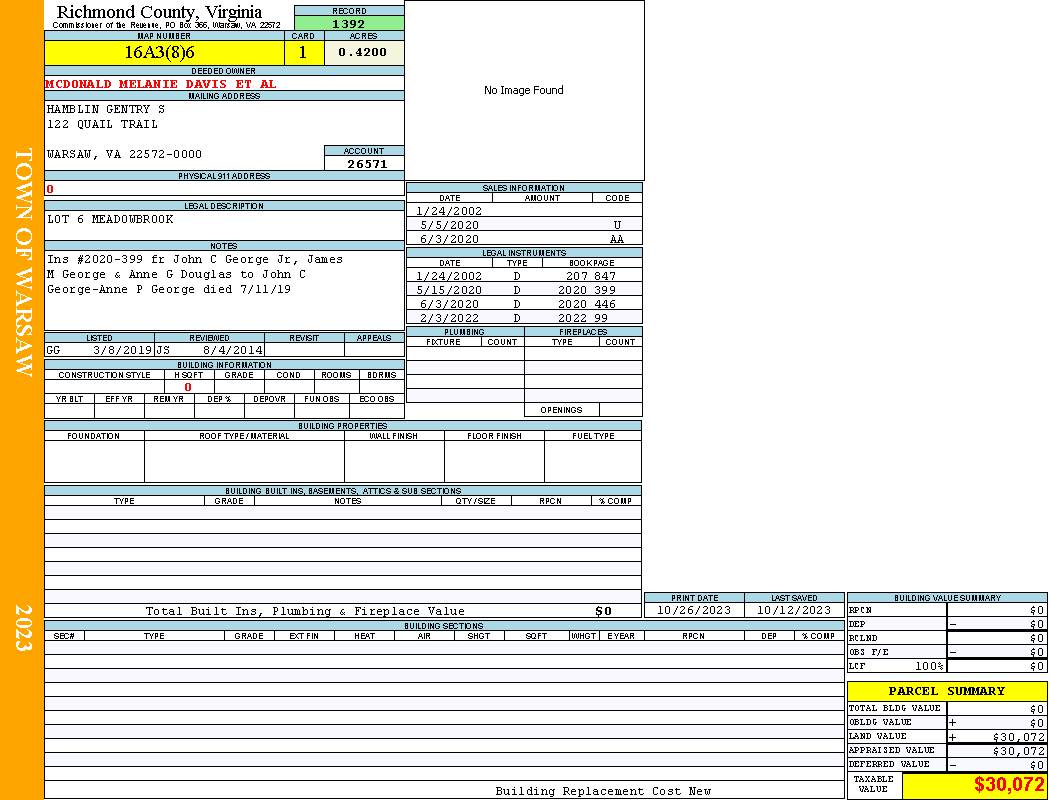
Task: Click the last saved date 10/12/2023
Action: 793,610
